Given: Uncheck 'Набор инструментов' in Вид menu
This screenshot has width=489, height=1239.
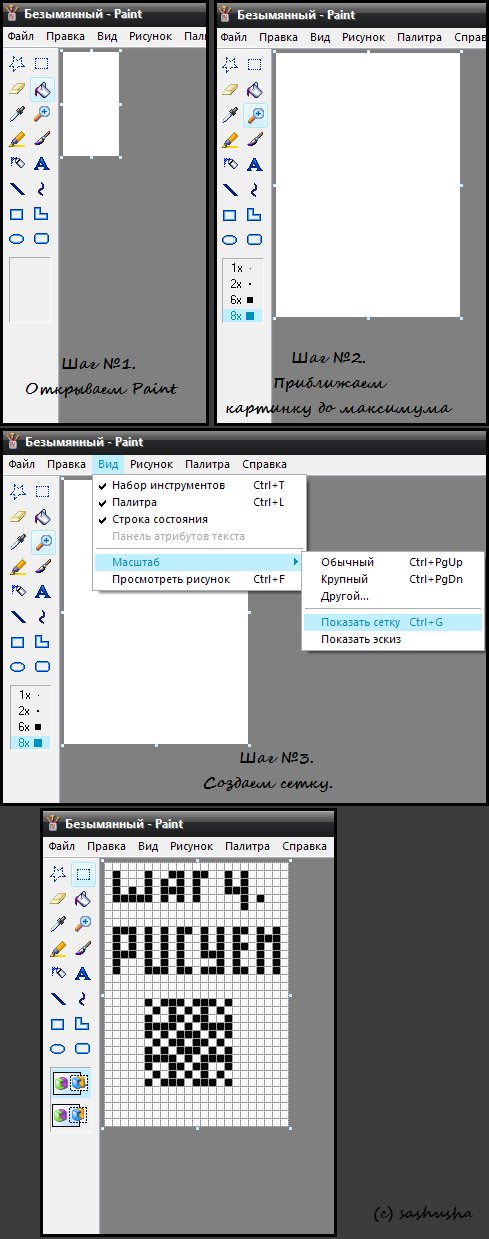Looking at the screenshot, I should 200,485.
